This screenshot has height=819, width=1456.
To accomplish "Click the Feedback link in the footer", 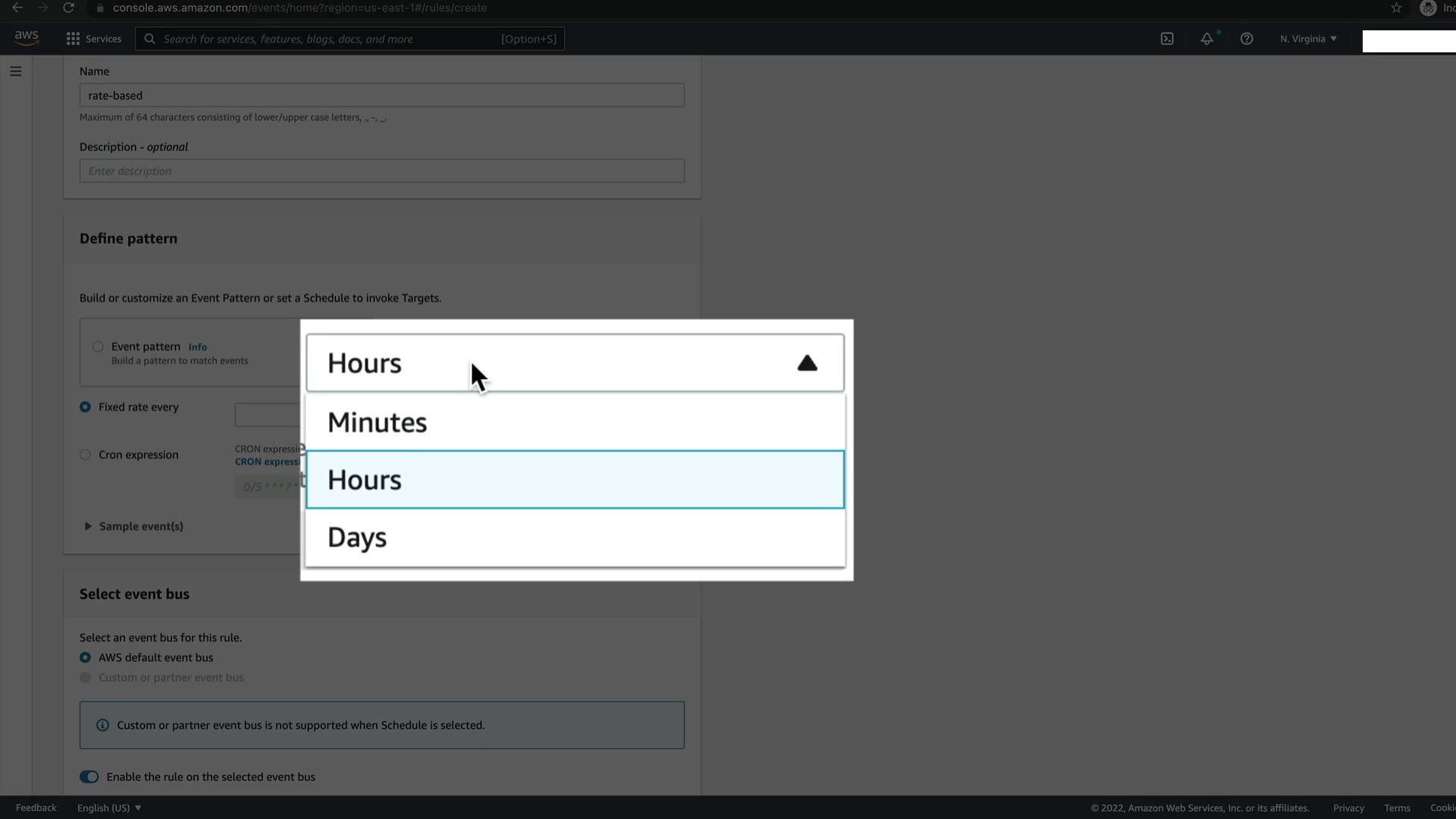I will click(36, 808).
